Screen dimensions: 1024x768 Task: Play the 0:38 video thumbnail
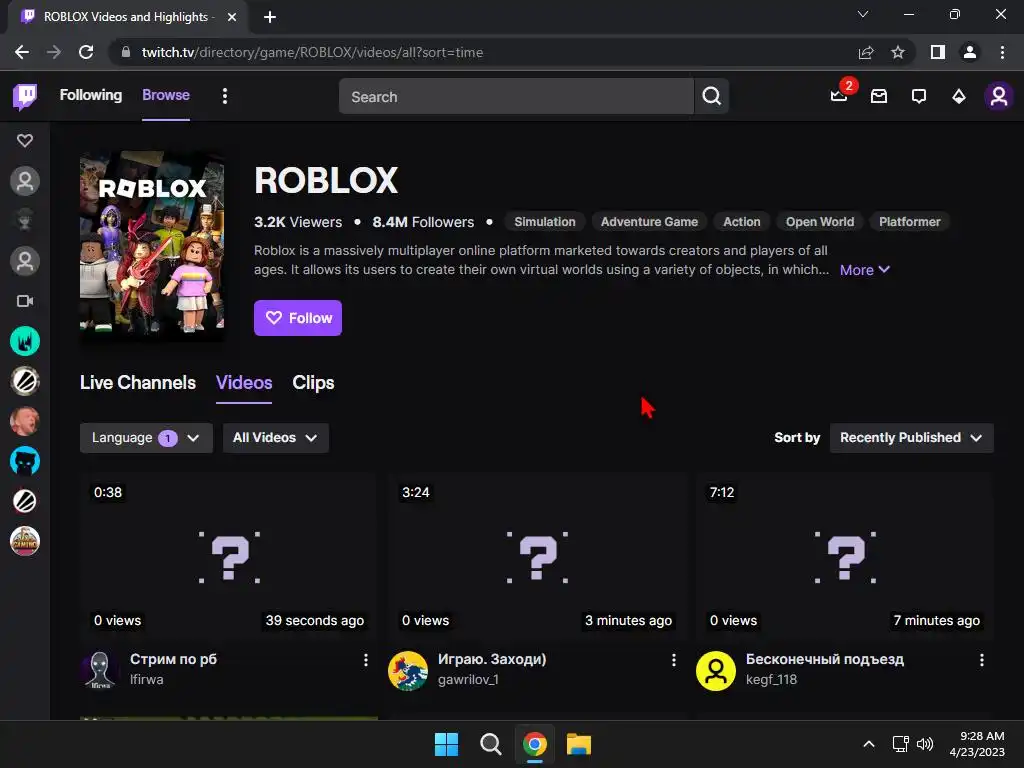(229, 557)
